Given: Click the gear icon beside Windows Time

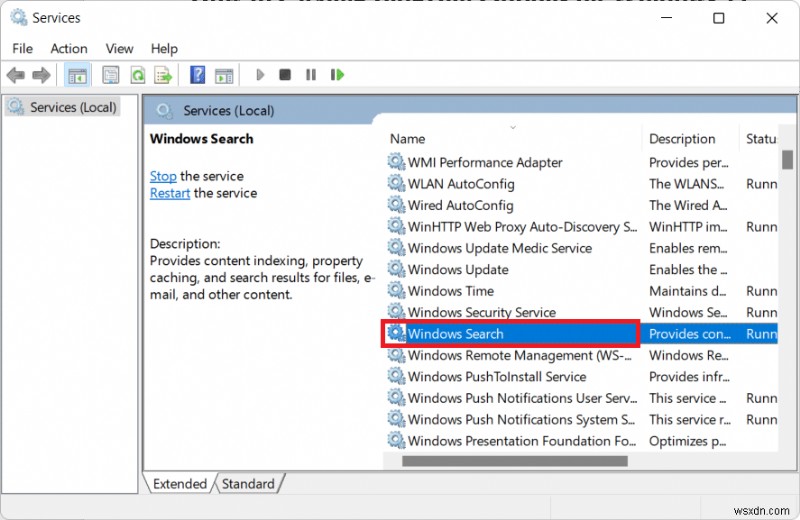Looking at the screenshot, I should point(396,290).
